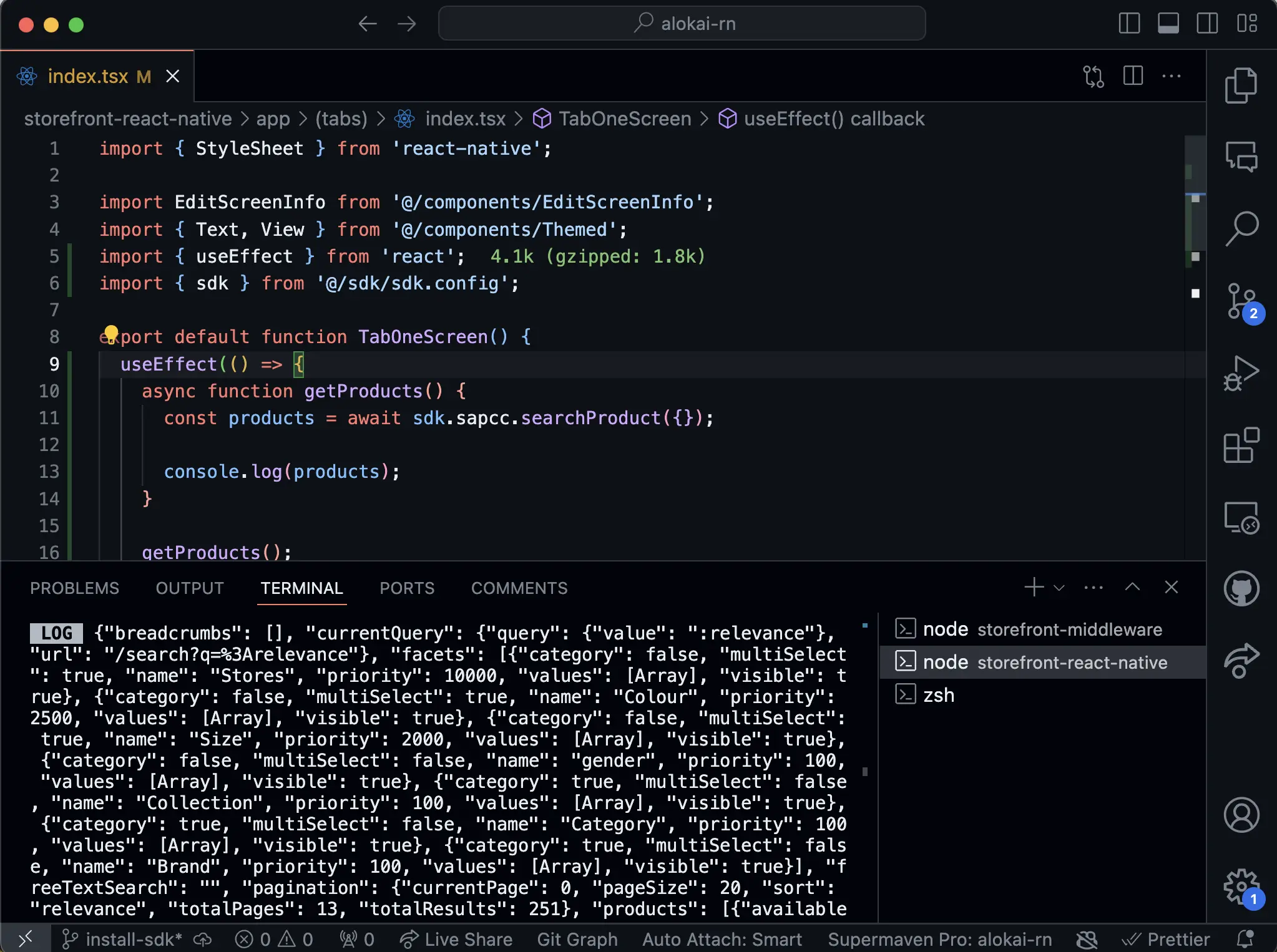Image resolution: width=1277 pixels, height=952 pixels.
Task: Open the Source Control view icon
Action: point(1241,301)
